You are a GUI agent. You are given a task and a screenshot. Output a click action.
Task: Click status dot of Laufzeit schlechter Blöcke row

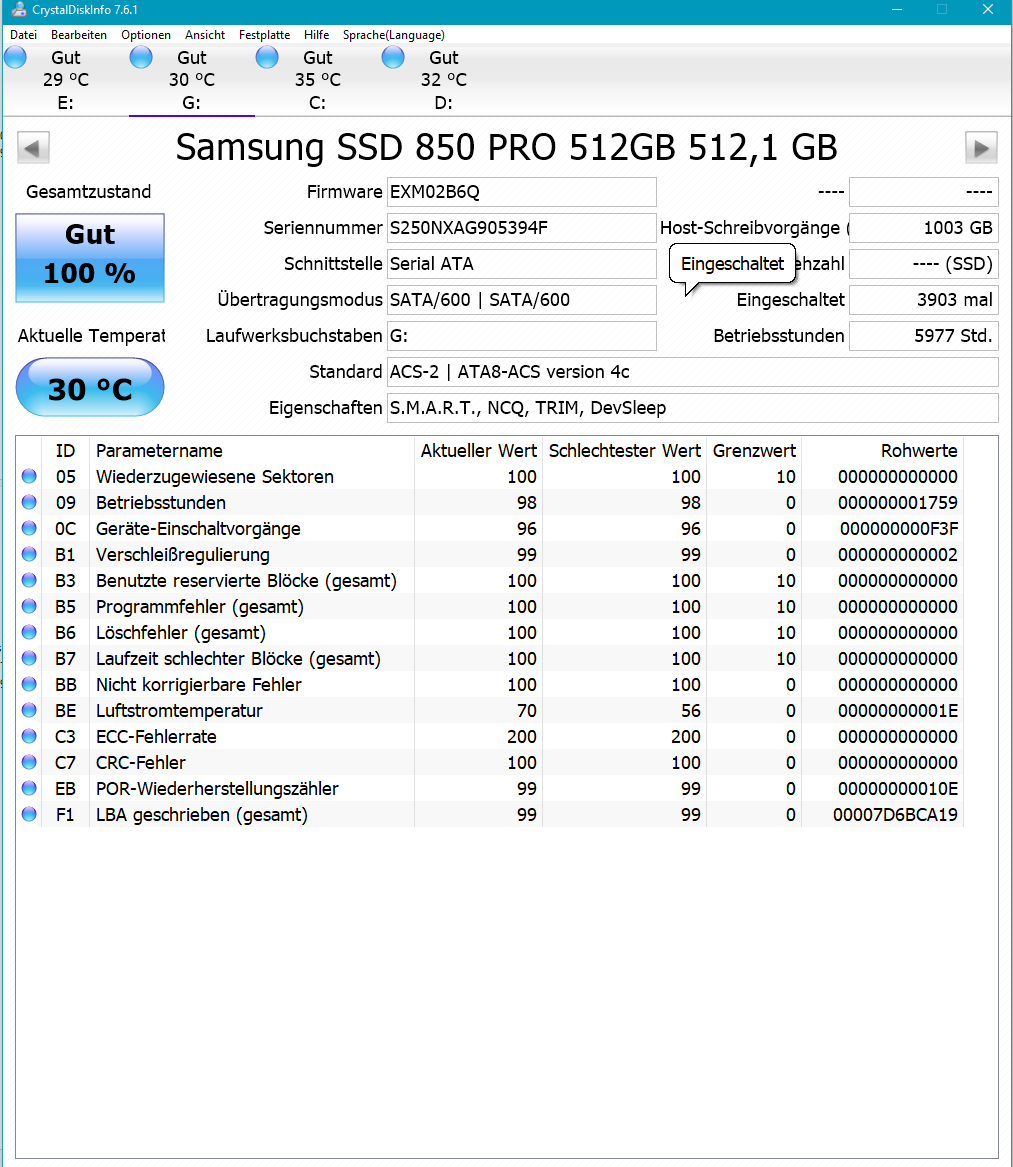click(29, 659)
